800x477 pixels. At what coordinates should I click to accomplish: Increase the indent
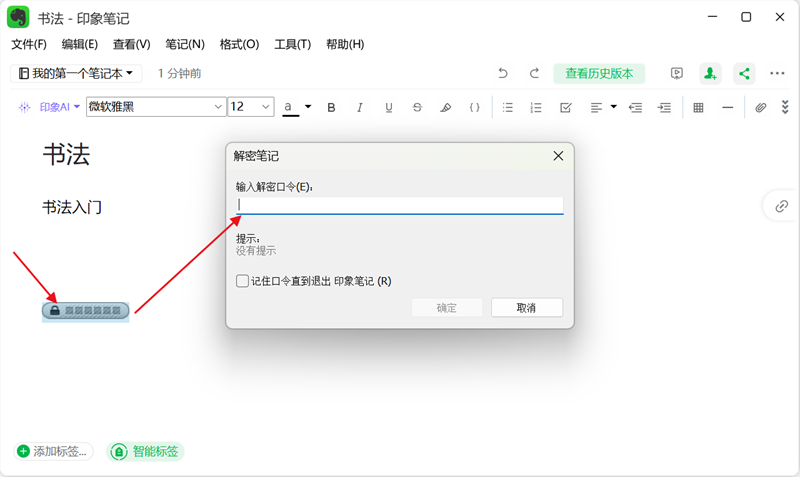(x=664, y=107)
